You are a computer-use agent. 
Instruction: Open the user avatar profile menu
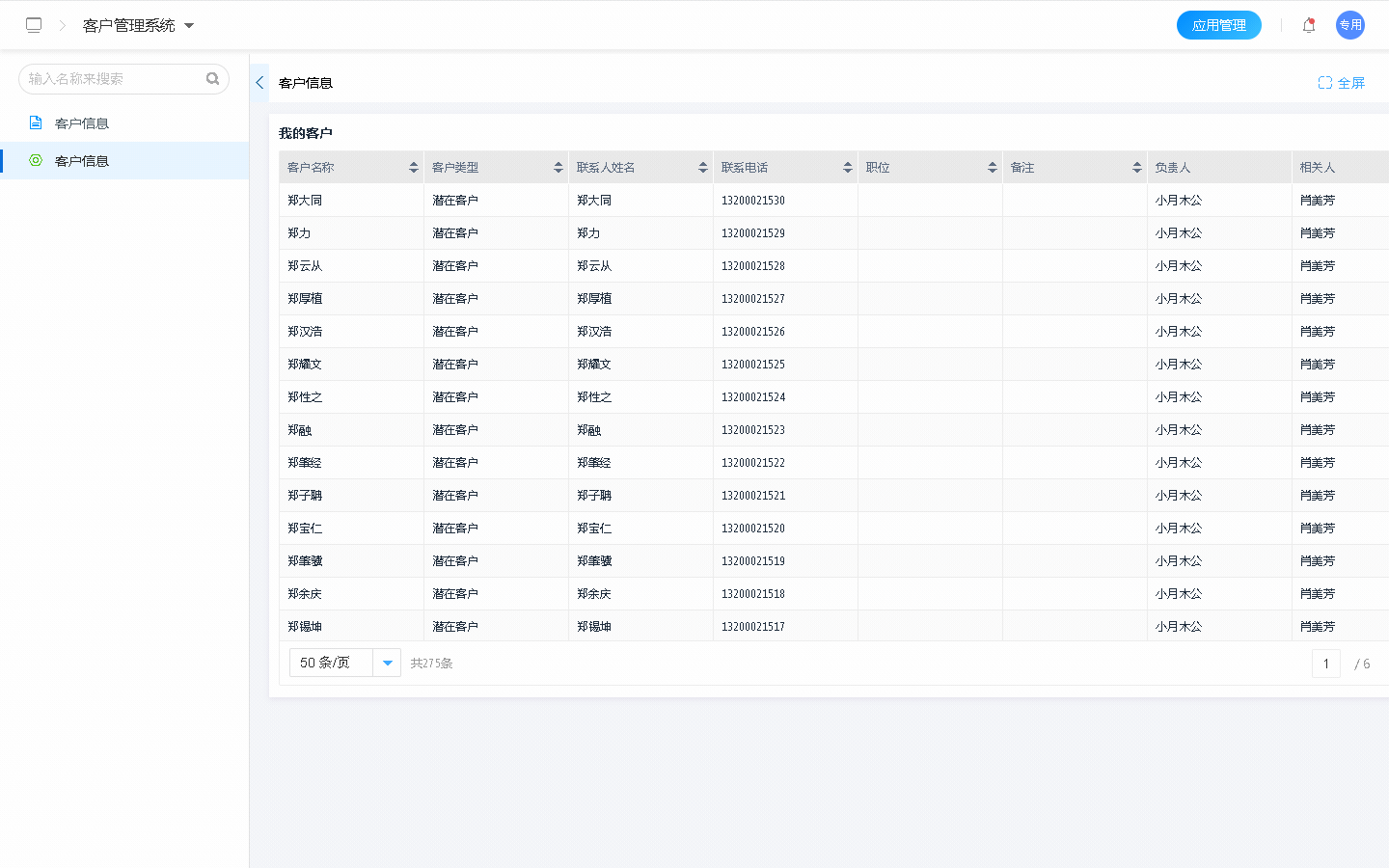tap(1349, 25)
